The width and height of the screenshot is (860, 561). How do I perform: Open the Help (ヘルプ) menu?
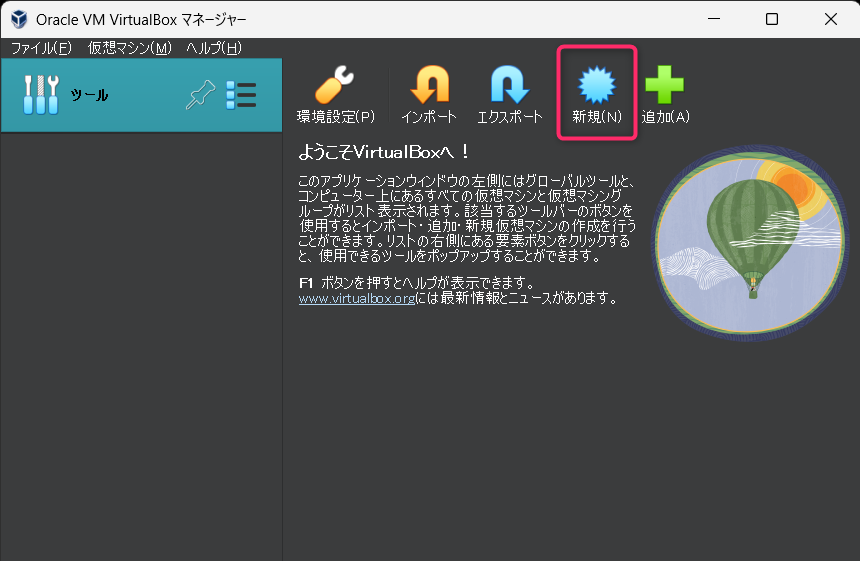click(x=214, y=48)
